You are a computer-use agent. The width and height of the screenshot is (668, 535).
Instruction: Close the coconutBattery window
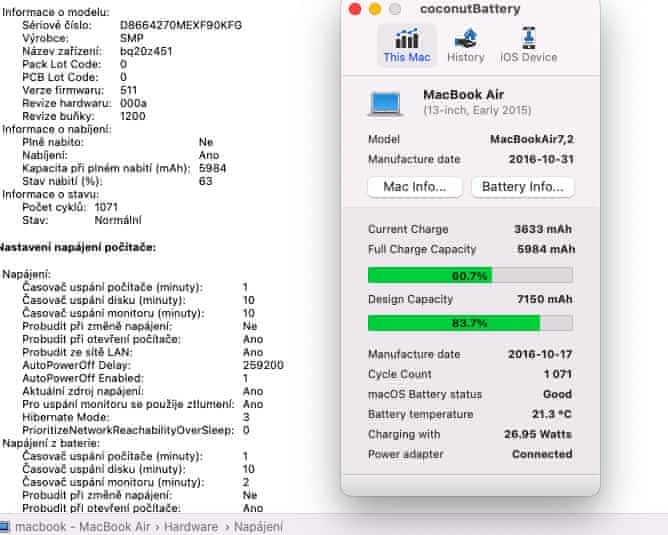click(355, 9)
